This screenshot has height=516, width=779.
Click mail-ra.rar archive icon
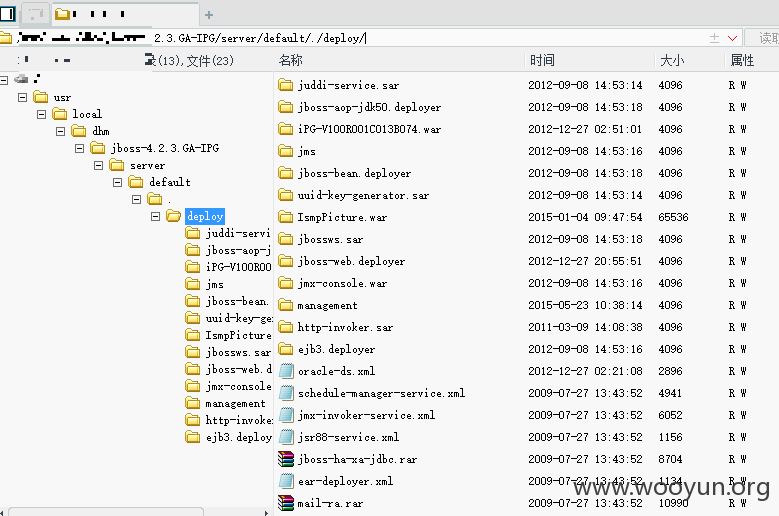coord(286,503)
